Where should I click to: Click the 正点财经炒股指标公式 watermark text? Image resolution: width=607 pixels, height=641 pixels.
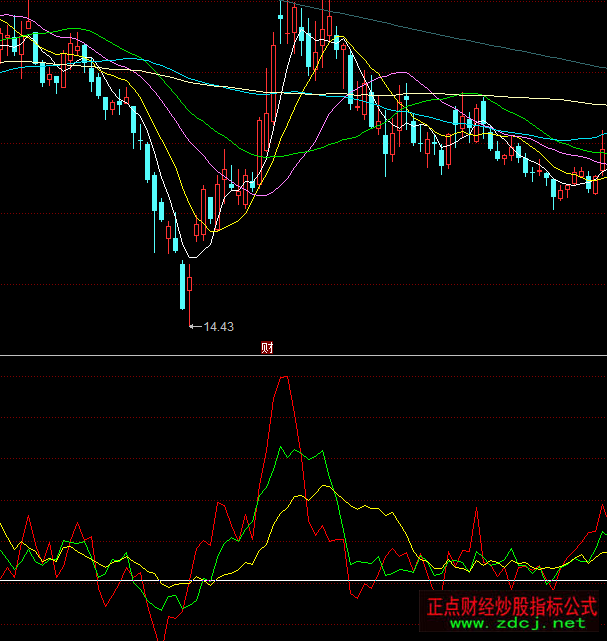[511, 606]
